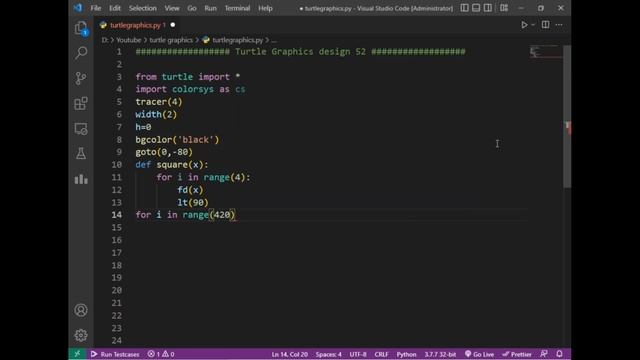The image size is (640, 360).
Task: Open remote window green status button
Action: pyautogui.click(x=77, y=354)
